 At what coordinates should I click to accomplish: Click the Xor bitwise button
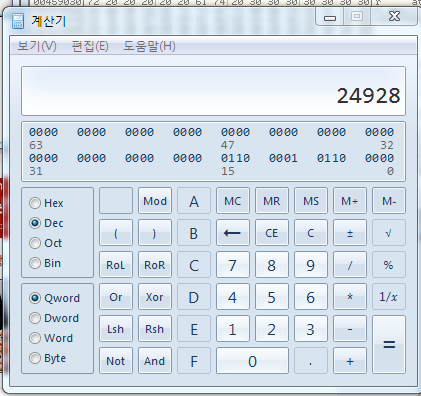pos(155,297)
